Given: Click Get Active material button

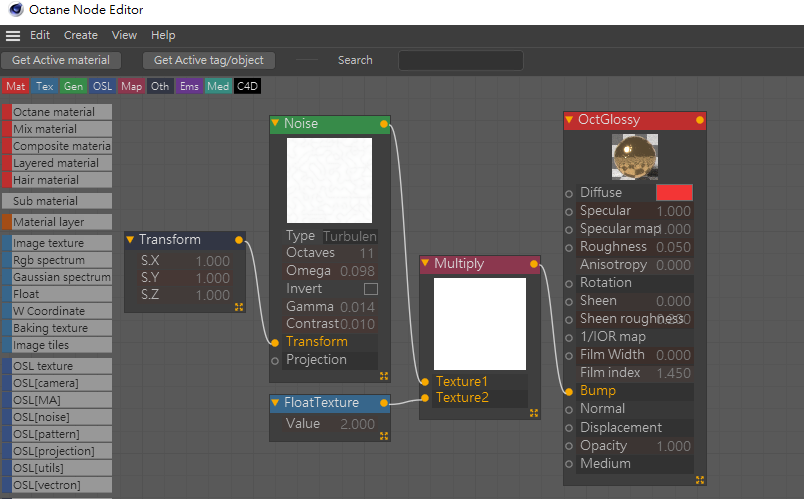Looking at the screenshot, I should click(61, 60).
